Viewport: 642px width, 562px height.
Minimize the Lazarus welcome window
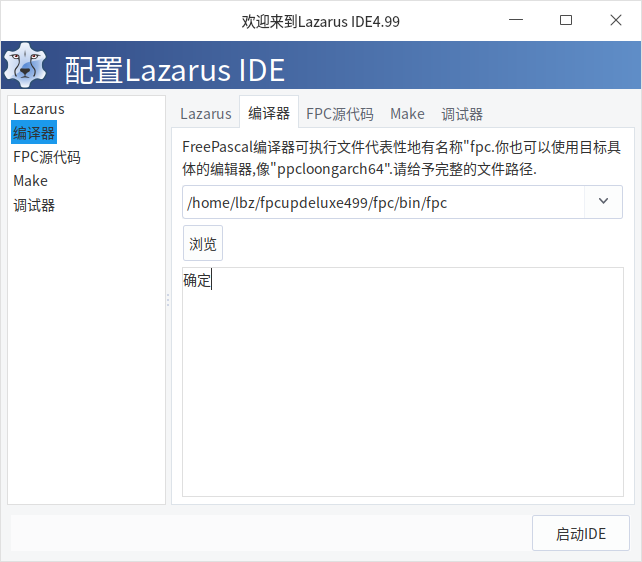point(516,20)
